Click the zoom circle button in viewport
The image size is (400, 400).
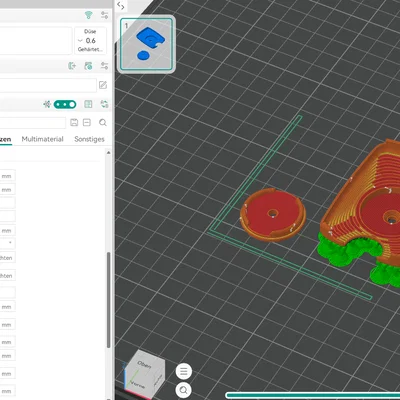[x=184, y=389]
